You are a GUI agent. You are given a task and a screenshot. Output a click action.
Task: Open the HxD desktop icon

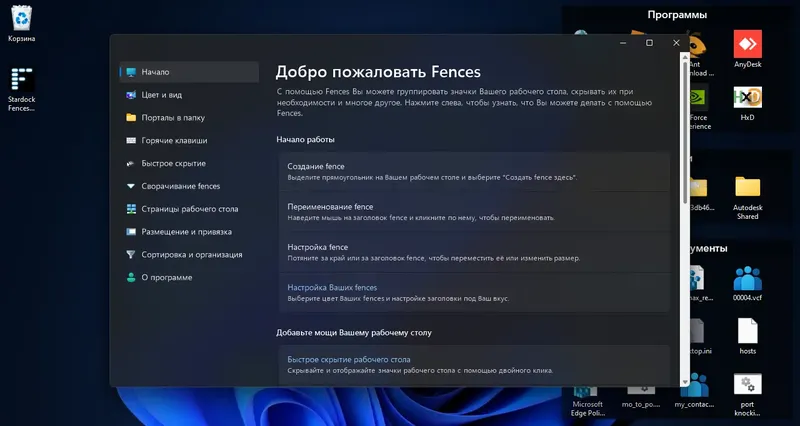[747, 103]
